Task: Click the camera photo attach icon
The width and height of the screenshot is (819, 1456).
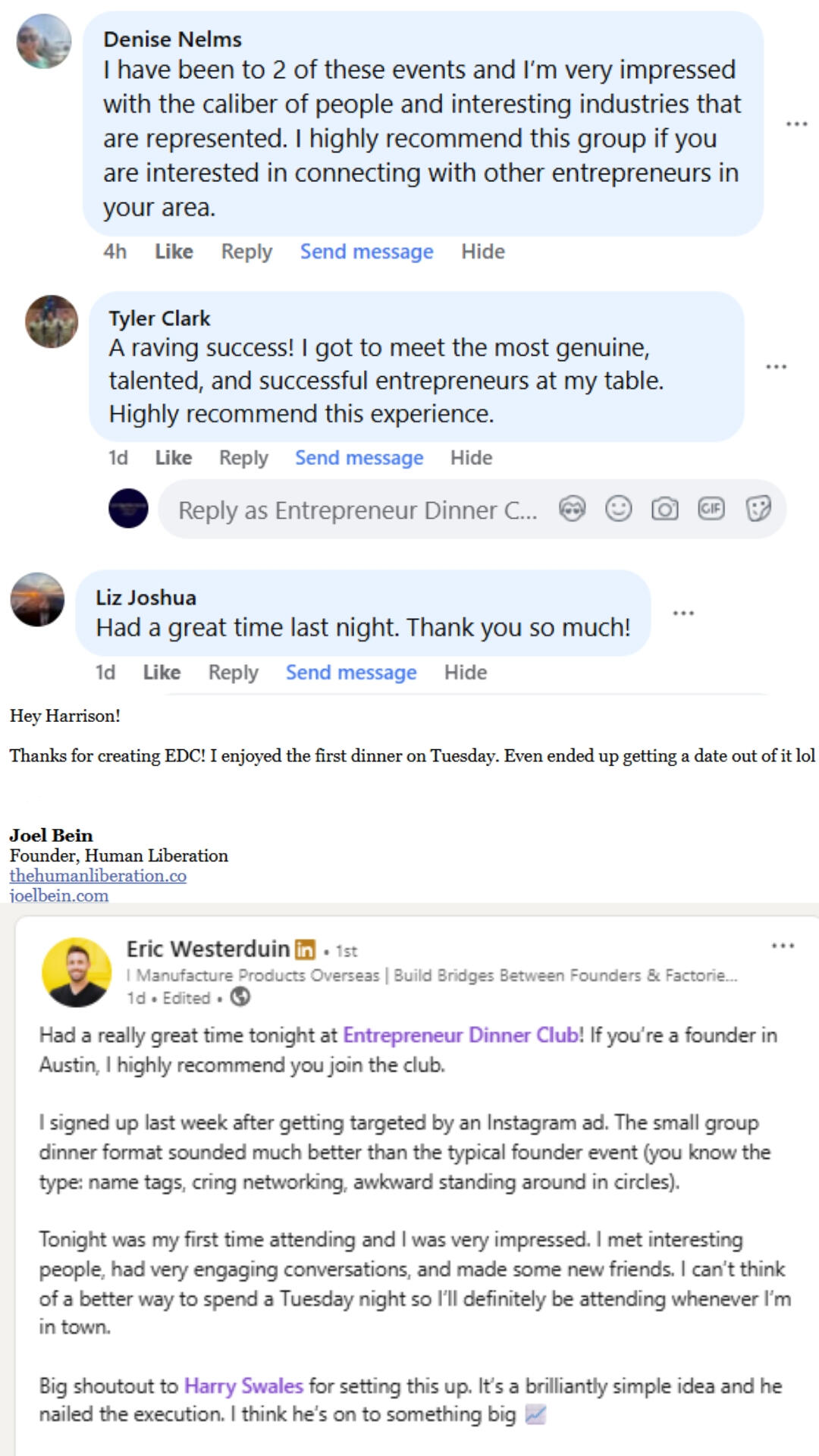Action: [x=665, y=509]
